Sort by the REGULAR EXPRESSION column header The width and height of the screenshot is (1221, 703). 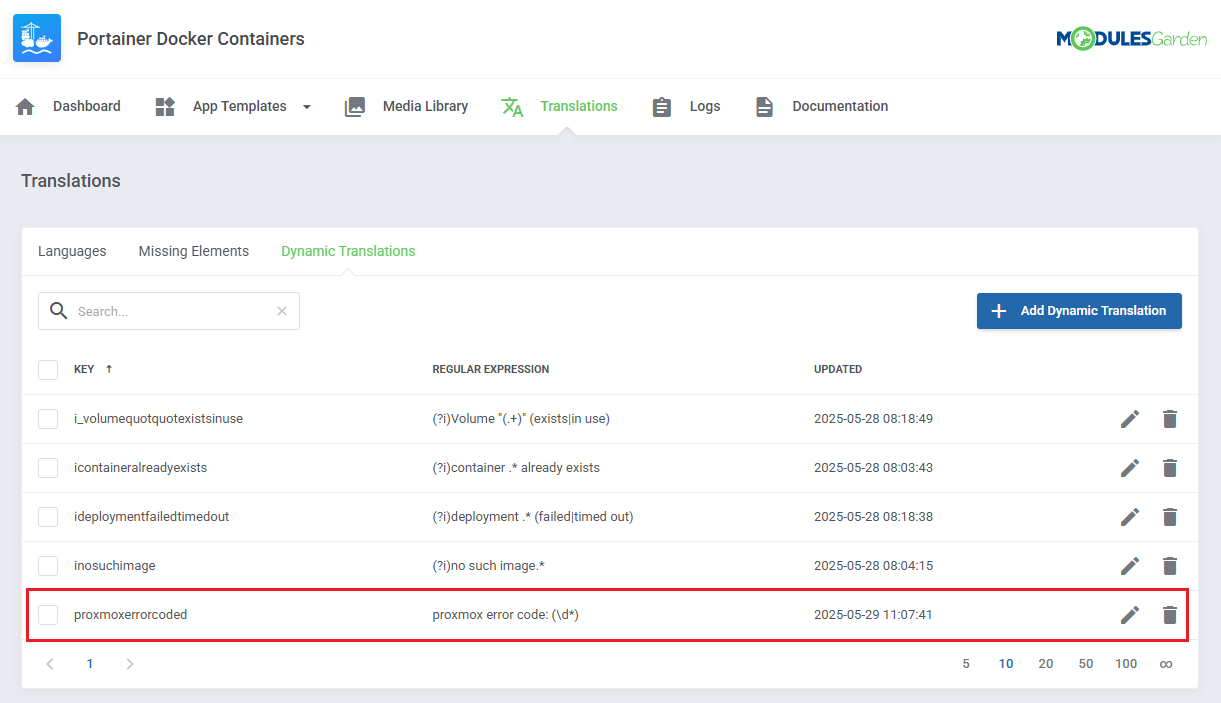(x=491, y=369)
